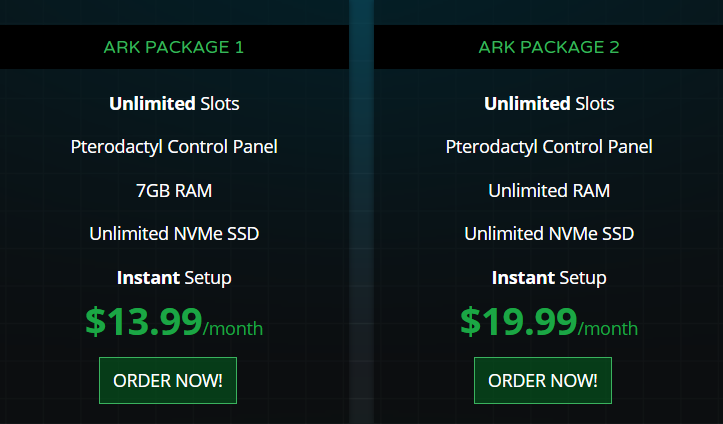The height and width of the screenshot is (424, 723).
Task: Click Instant Setup in Package 2
Action: [x=549, y=277]
